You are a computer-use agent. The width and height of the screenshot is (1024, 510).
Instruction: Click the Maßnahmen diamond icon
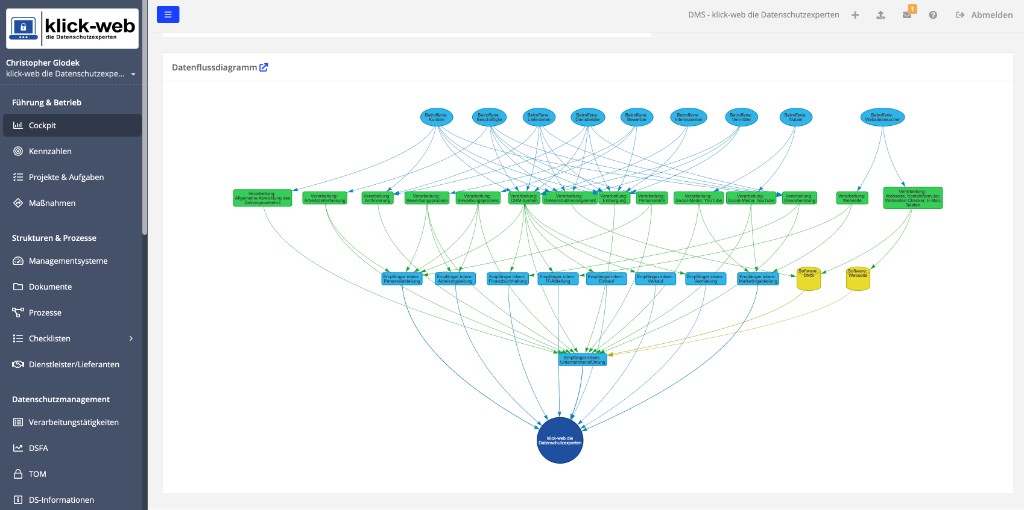[18, 203]
